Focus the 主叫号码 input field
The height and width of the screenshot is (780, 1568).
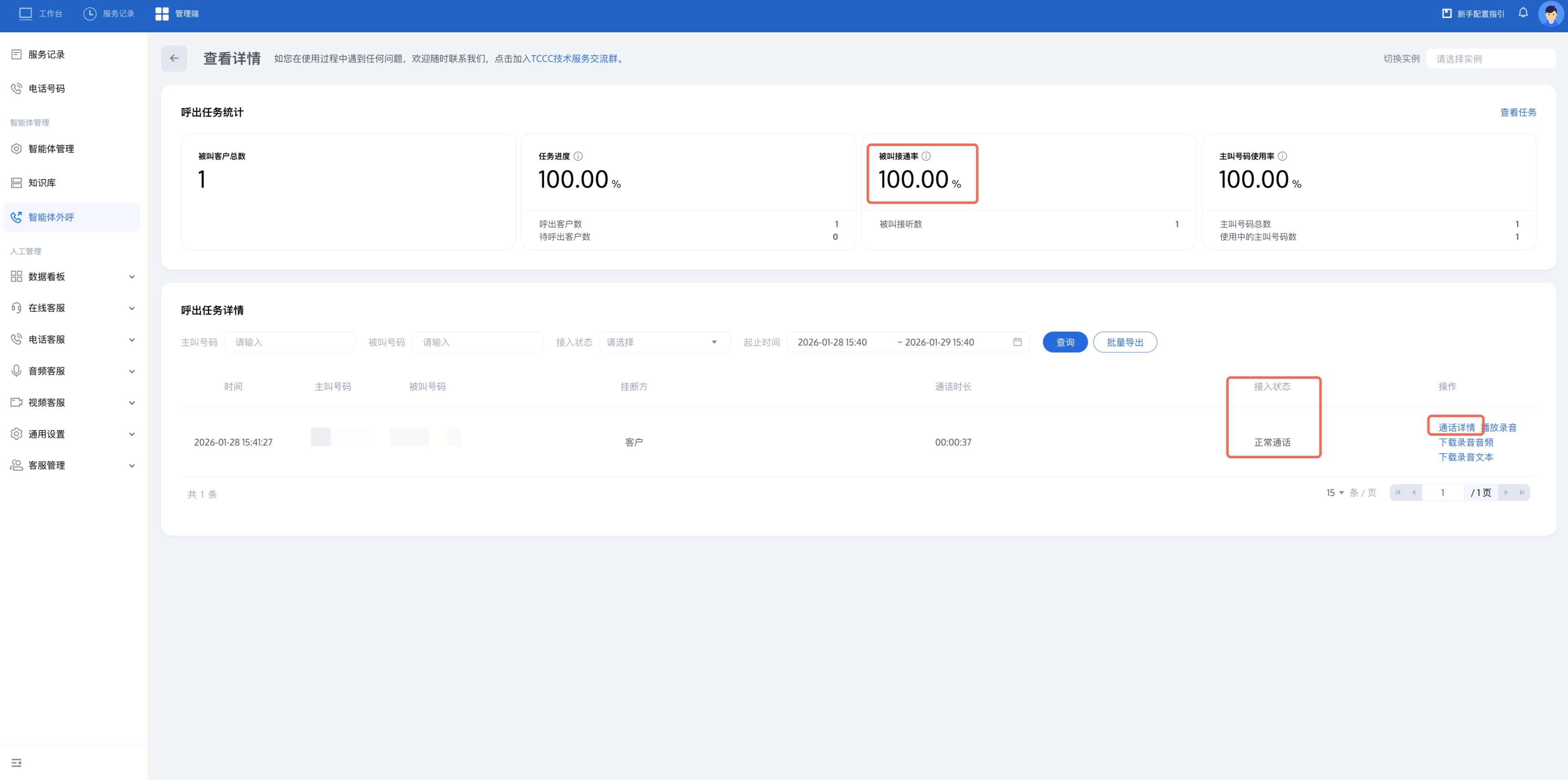289,342
